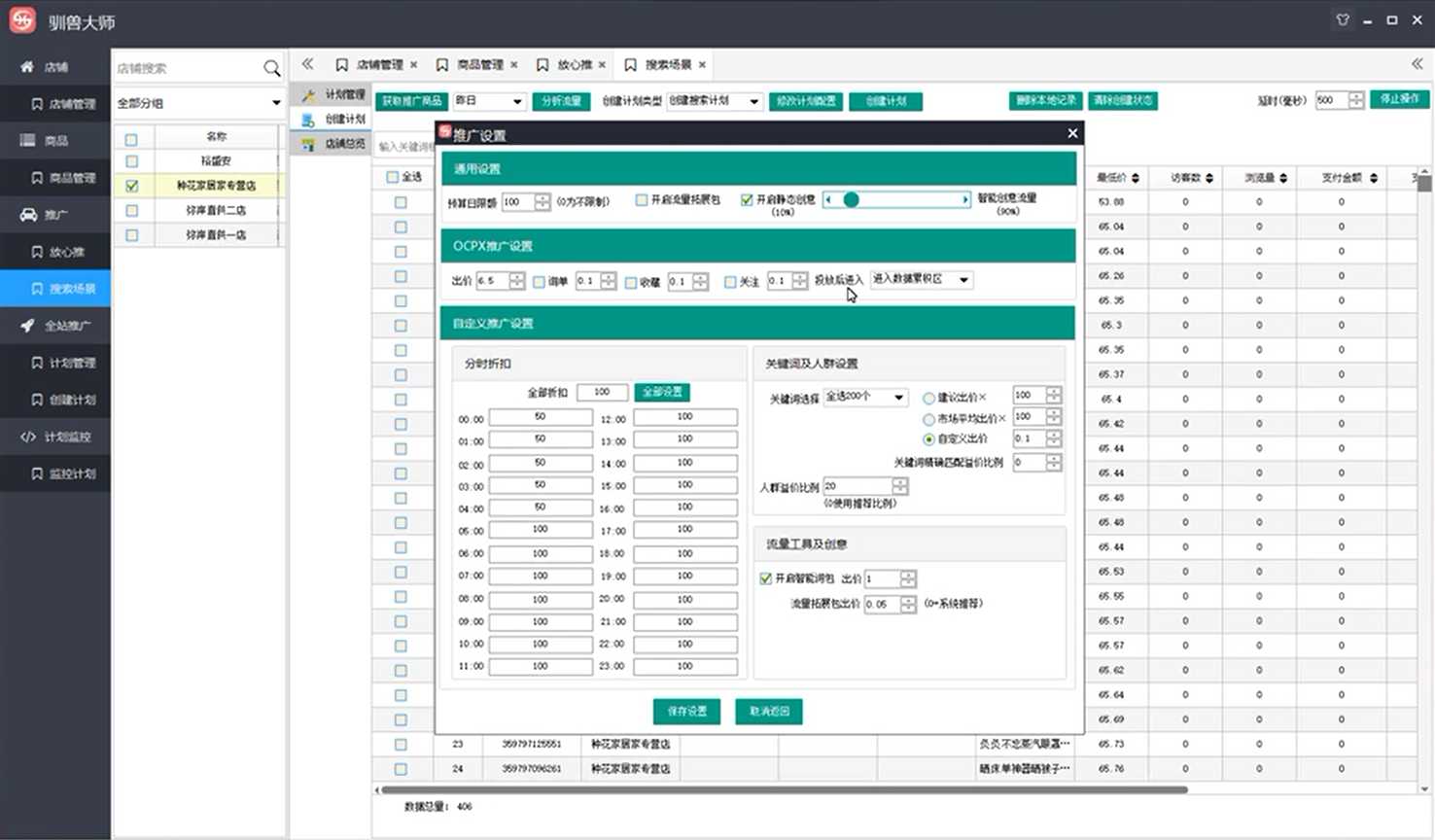Open 计划管理 wrench item in sub-panel

tap(333, 94)
